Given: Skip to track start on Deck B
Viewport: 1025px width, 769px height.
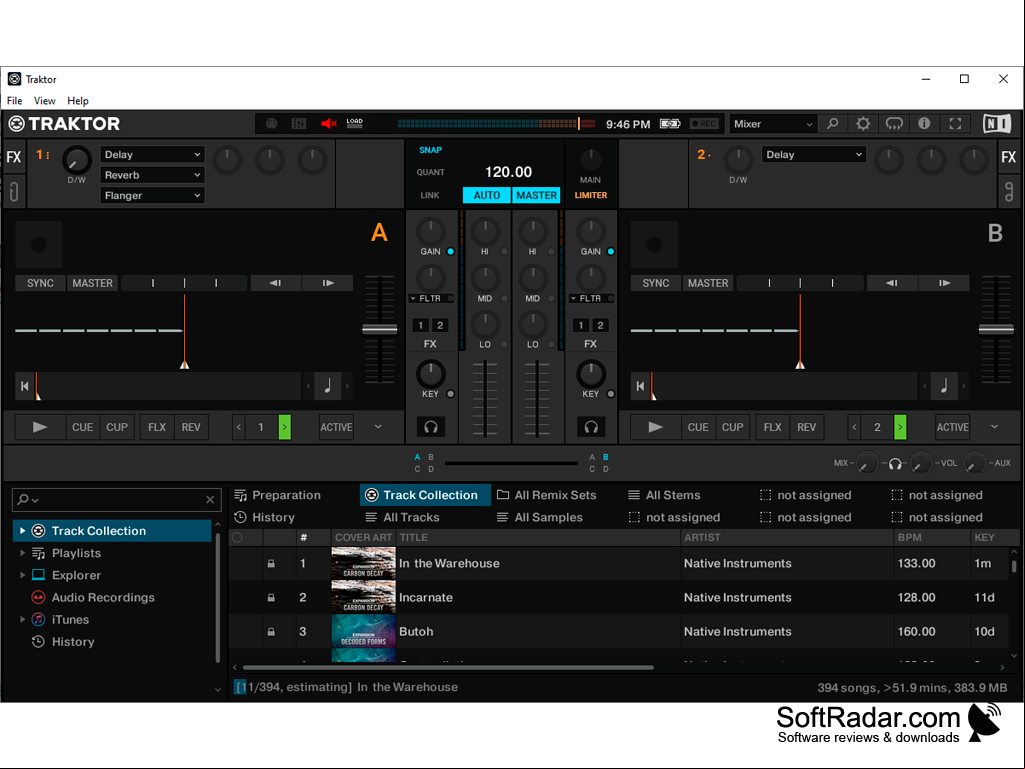Looking at the screenshot, I should pos(640,386).
